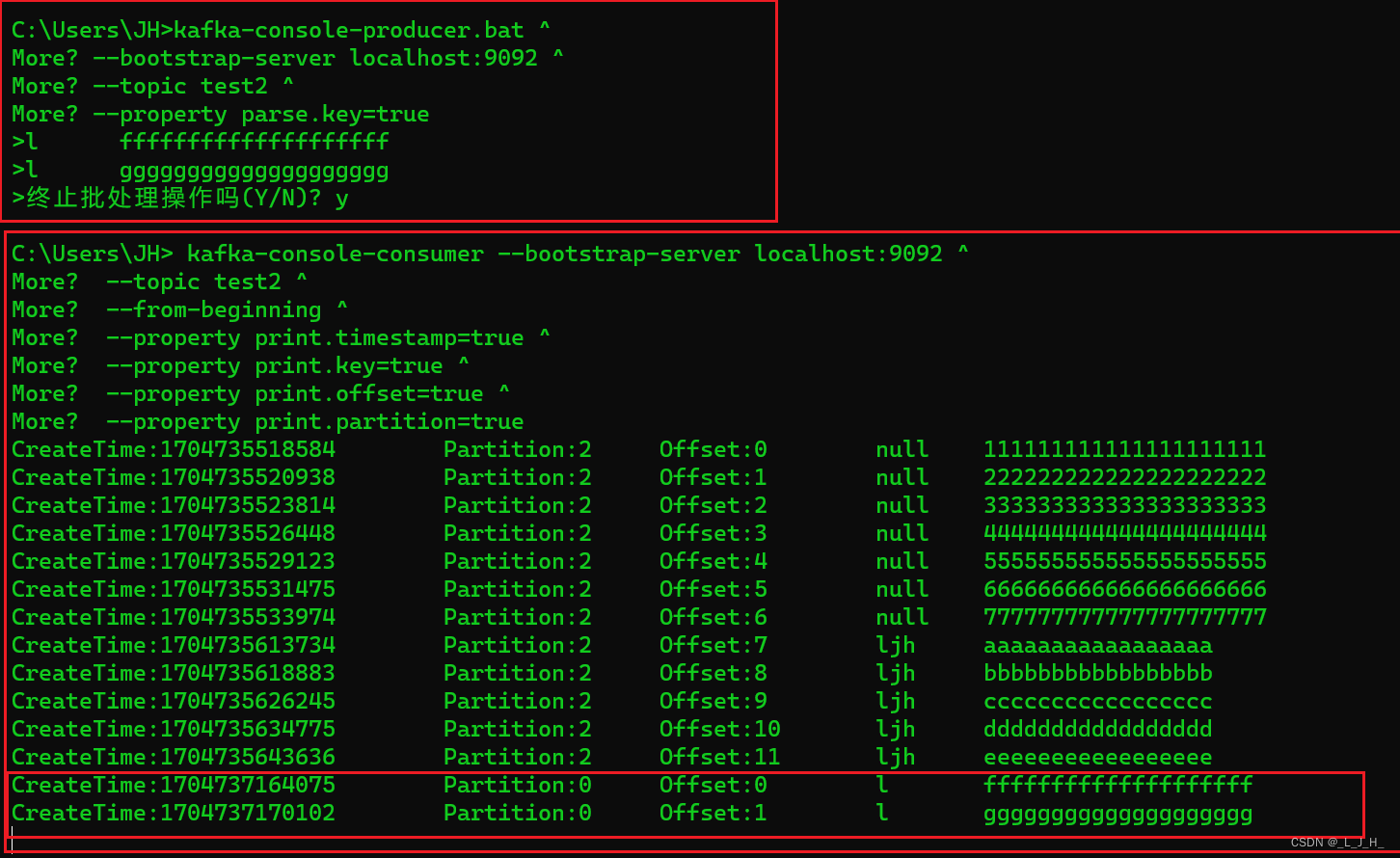
Task: Click message value '66666666666666666666'
Action: [1125, 589]
